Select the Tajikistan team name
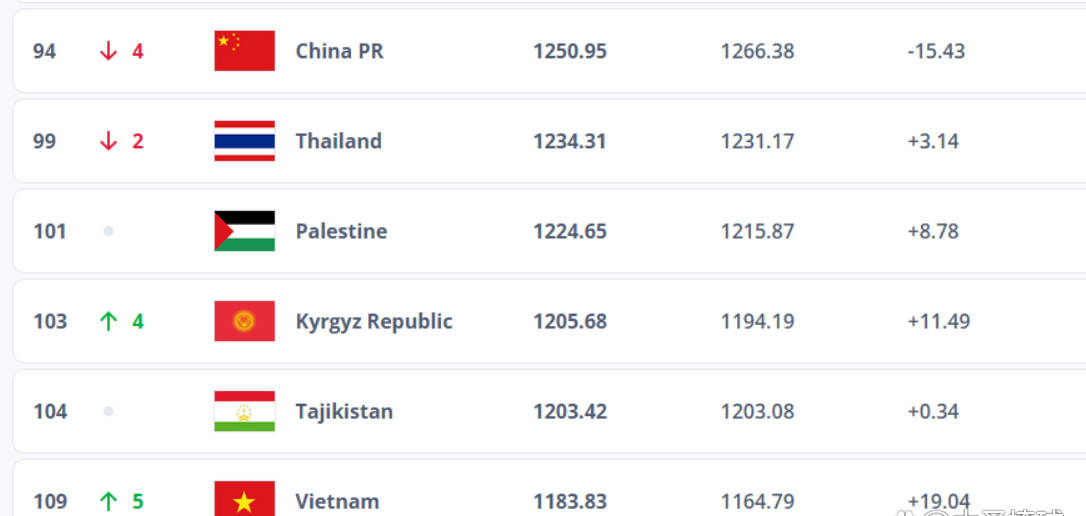 click(x=344, y=411)
